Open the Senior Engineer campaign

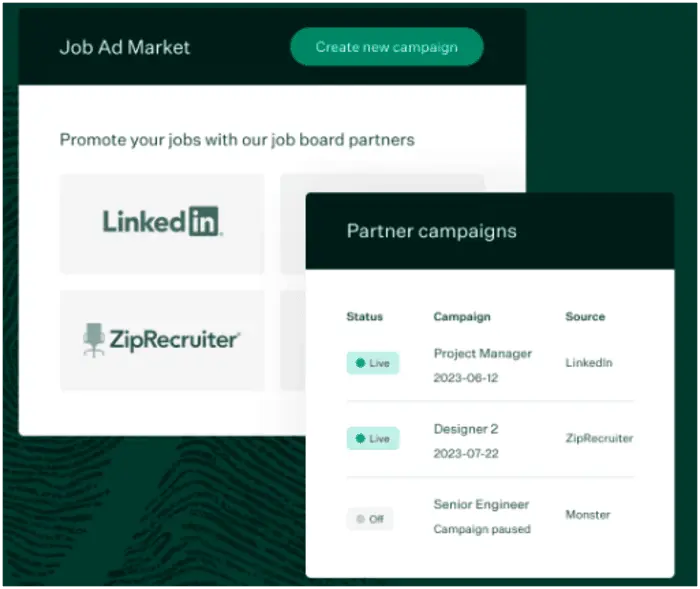482,505
